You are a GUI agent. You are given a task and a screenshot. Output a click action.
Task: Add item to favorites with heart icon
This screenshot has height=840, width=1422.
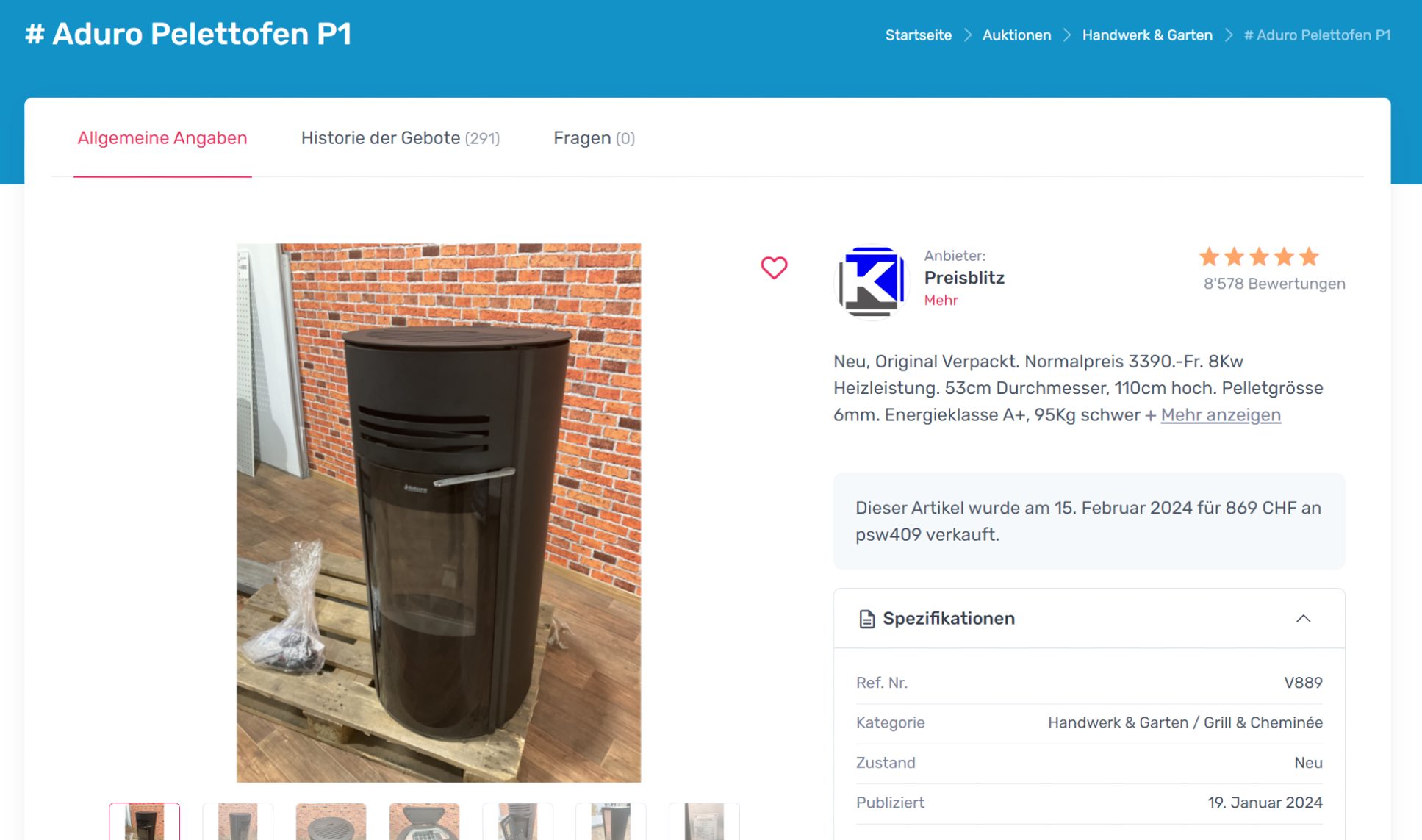click(x=773, y=268)
